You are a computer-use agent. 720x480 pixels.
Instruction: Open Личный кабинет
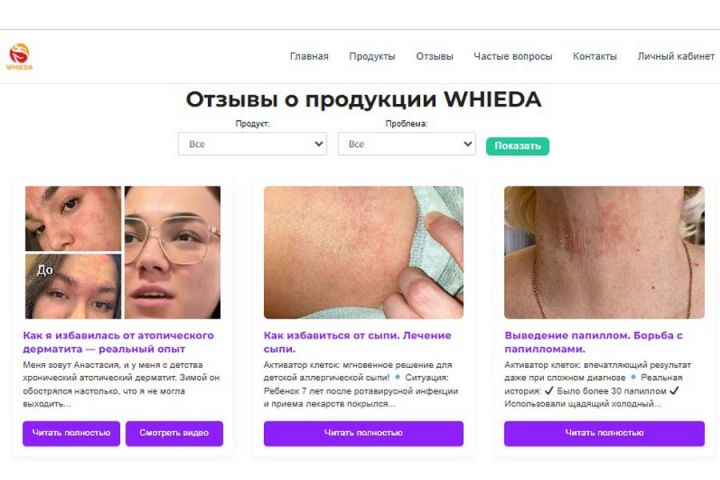676,56
